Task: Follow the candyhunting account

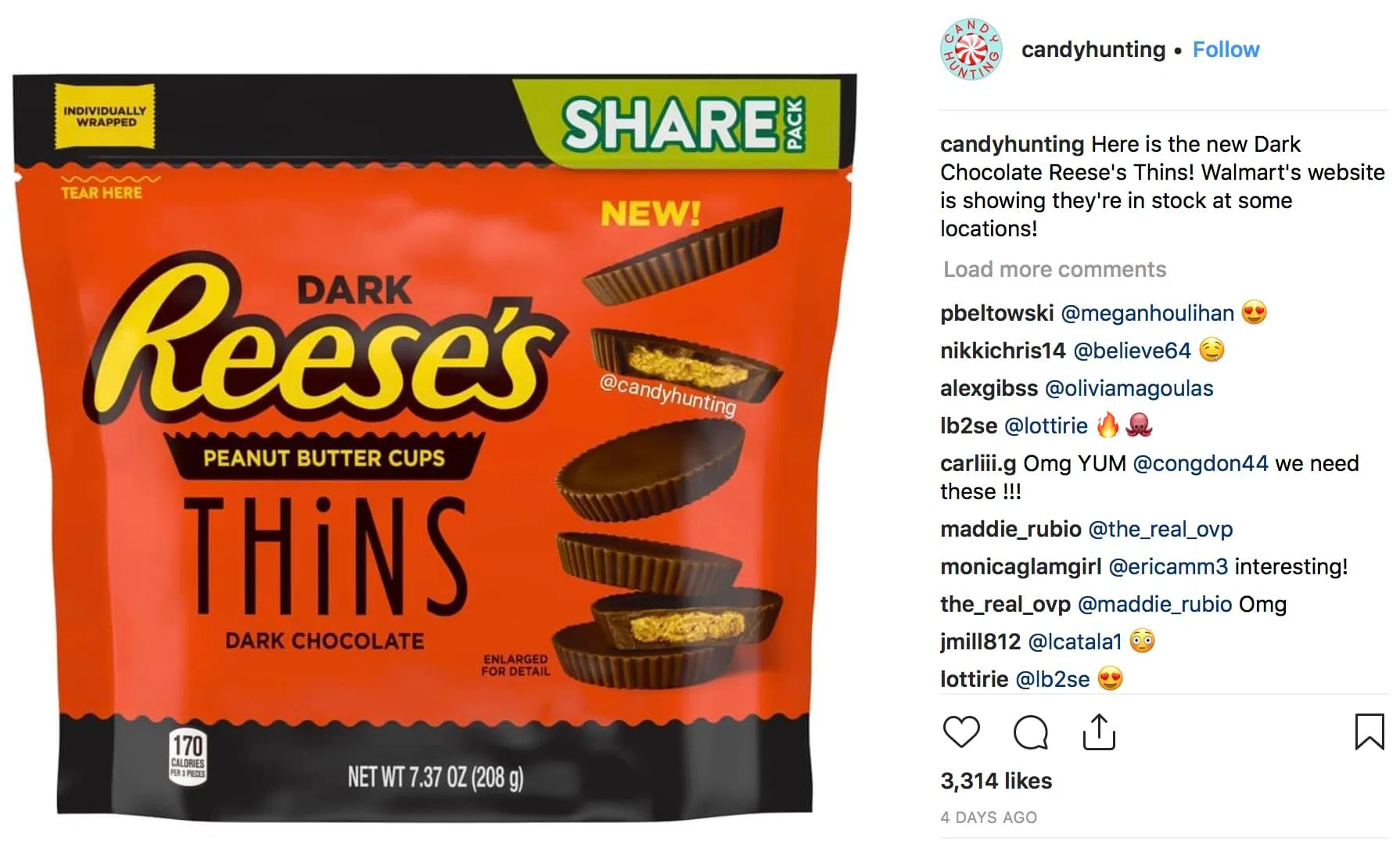Action: [x=1226, y=49]
